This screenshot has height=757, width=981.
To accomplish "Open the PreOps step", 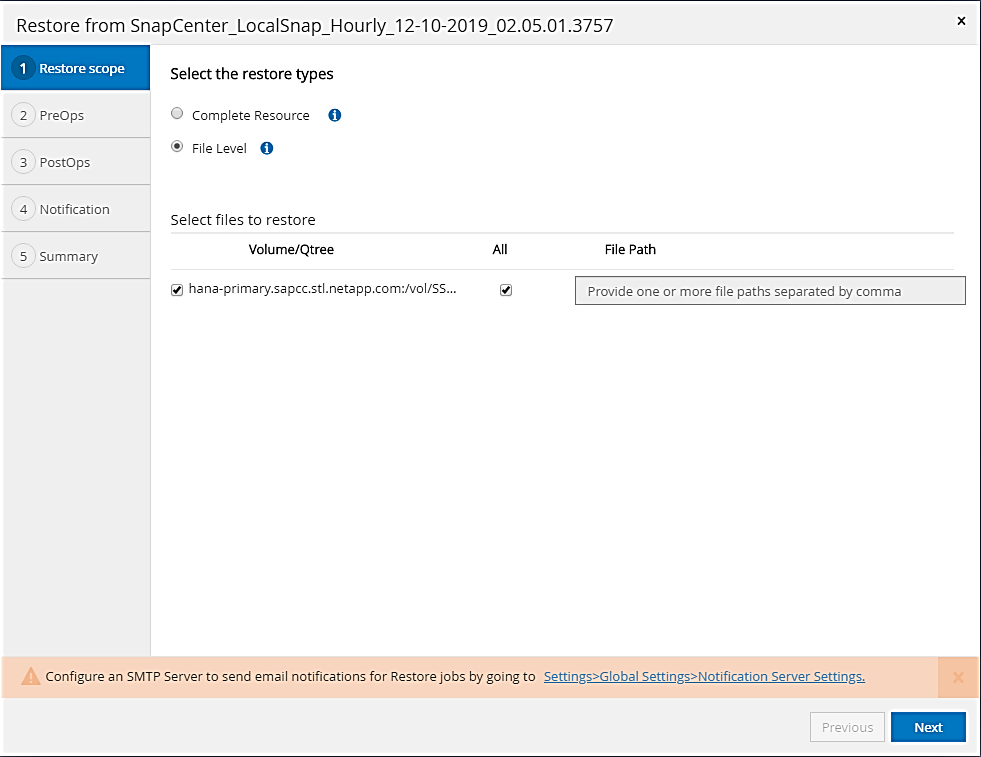I will 62,116.
